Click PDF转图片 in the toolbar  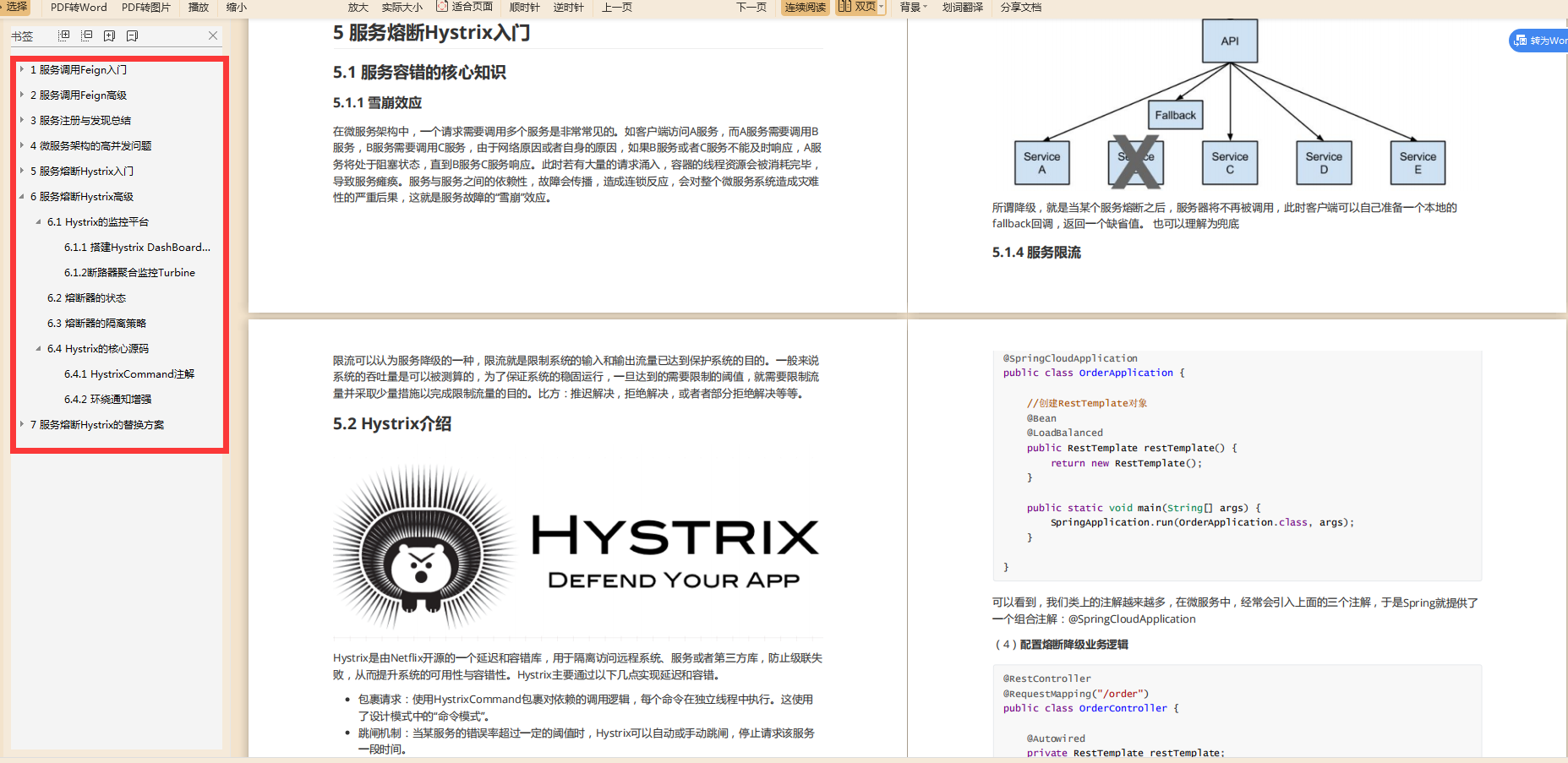coord(146,8)
